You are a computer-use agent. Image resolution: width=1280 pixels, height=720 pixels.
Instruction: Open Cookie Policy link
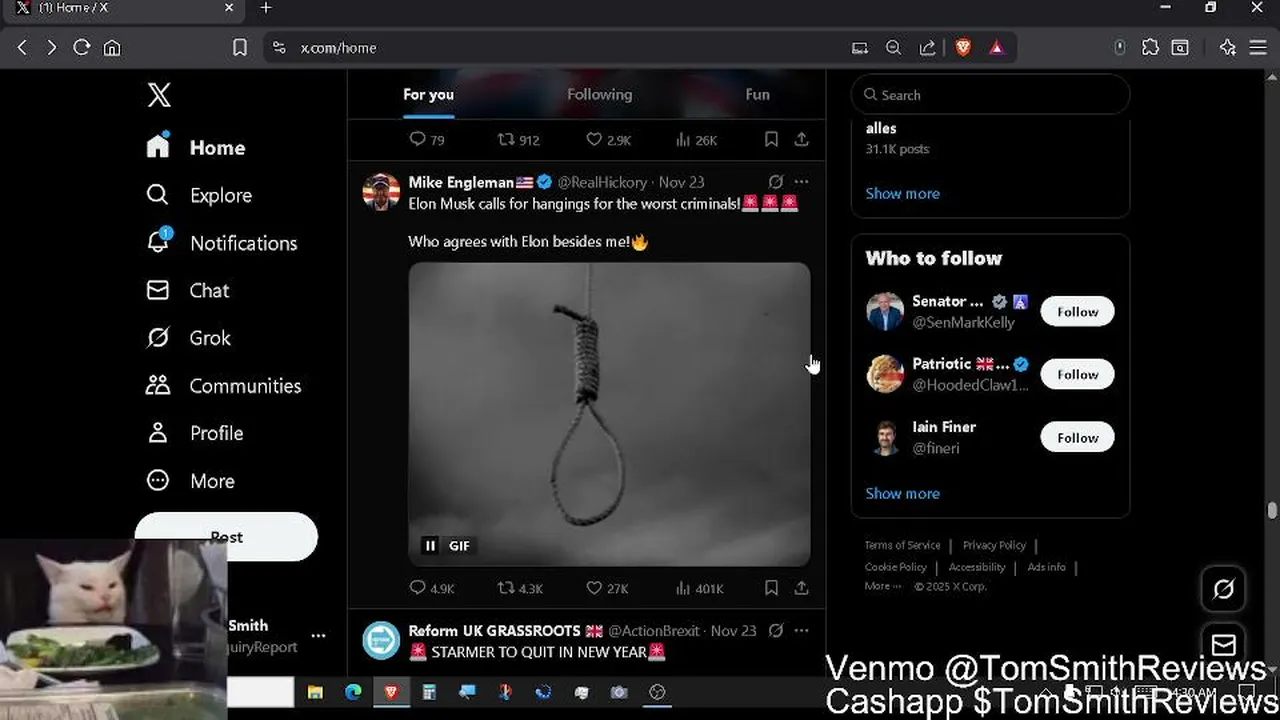895,567
